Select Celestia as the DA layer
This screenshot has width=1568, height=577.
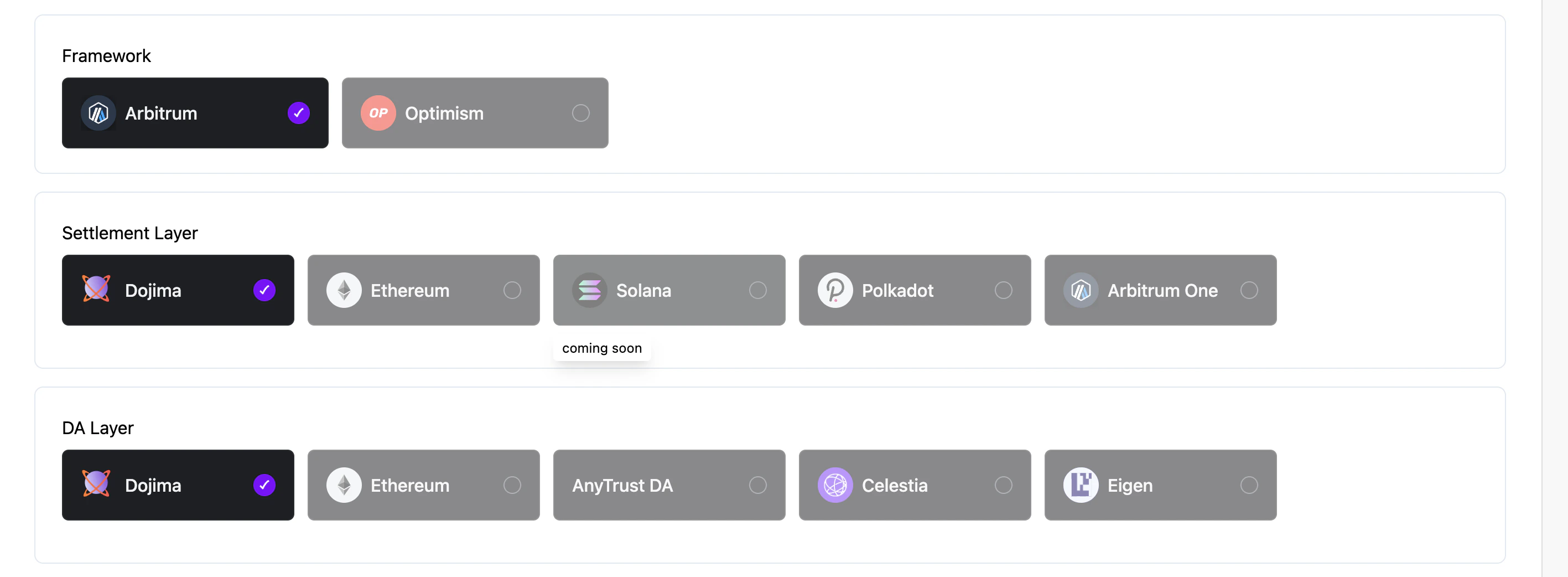tap(913, 485)
